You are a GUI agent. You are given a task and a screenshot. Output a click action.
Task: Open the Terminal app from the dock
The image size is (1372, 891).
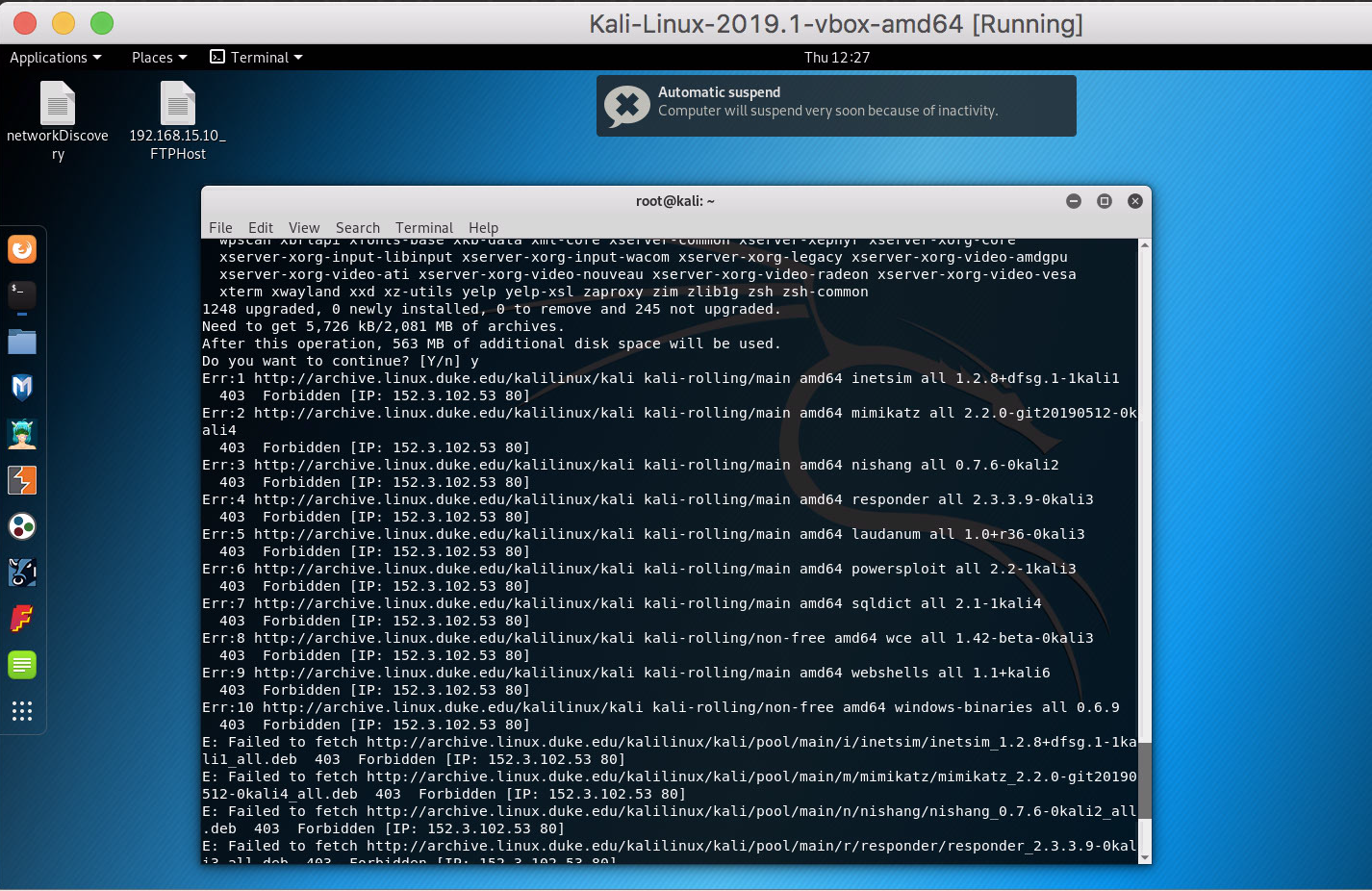[x=21, y=294]
